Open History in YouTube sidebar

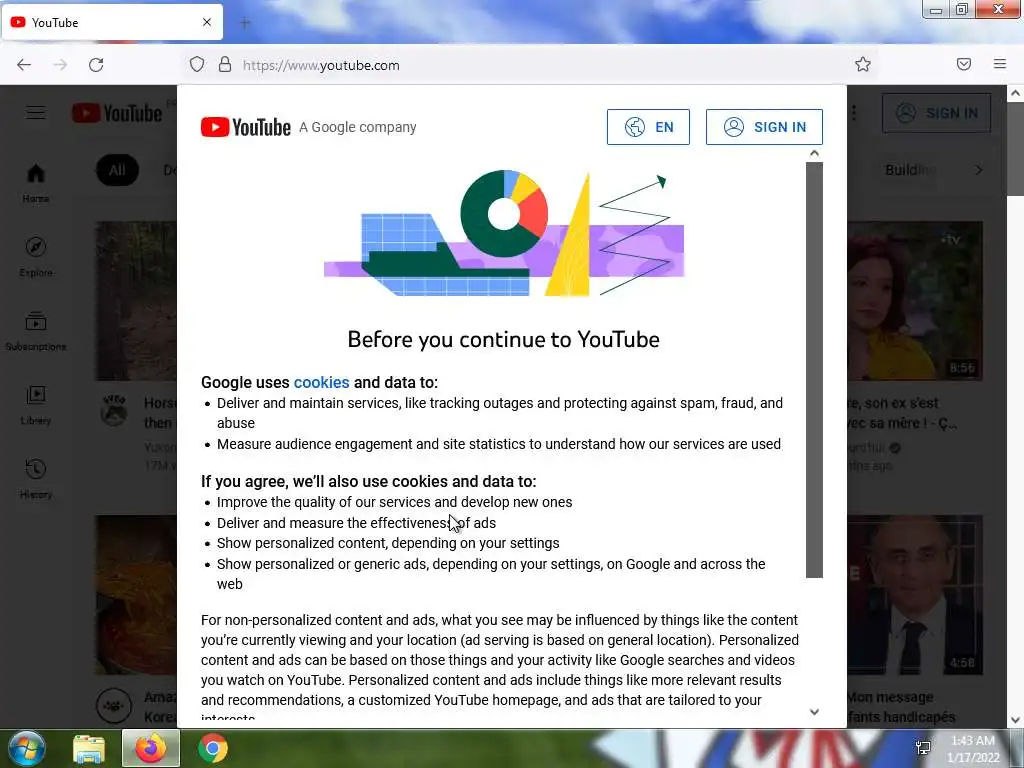pos(36,479)
